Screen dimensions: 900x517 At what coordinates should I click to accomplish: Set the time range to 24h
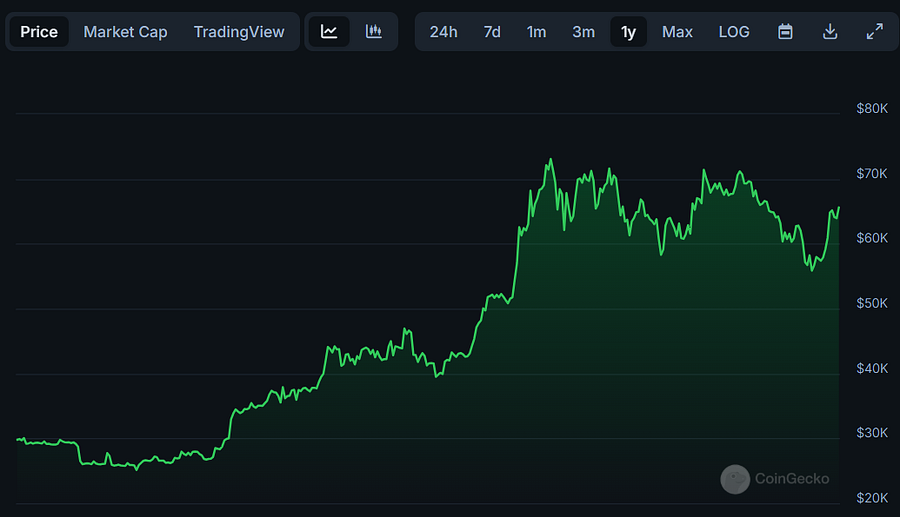click(x=444, y=32)
